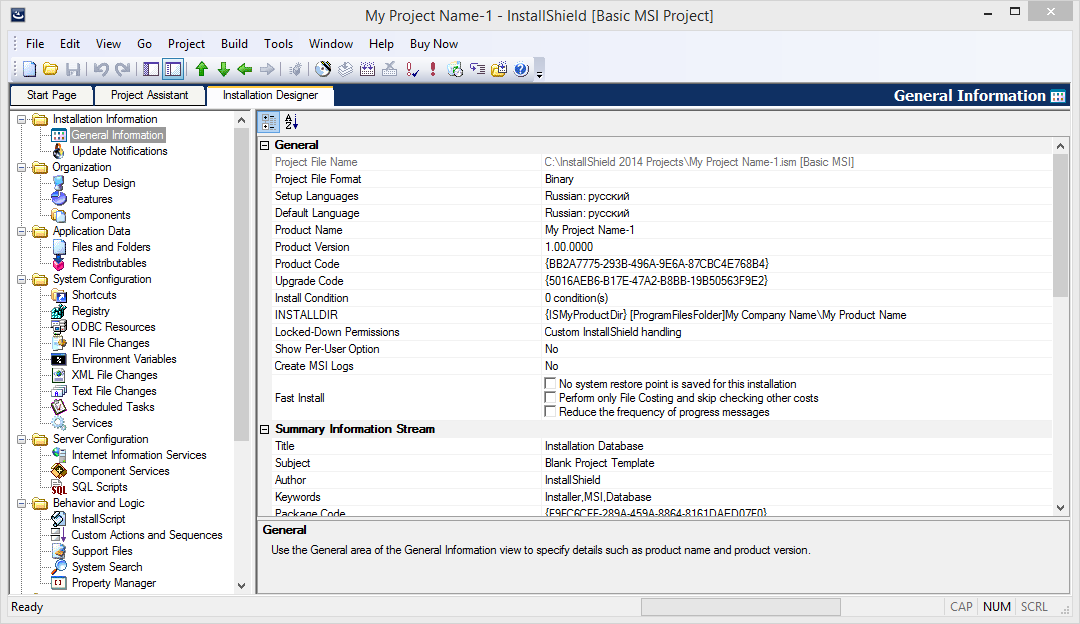
Task: Open the Tools menu
Action: [x=278, y=43]
